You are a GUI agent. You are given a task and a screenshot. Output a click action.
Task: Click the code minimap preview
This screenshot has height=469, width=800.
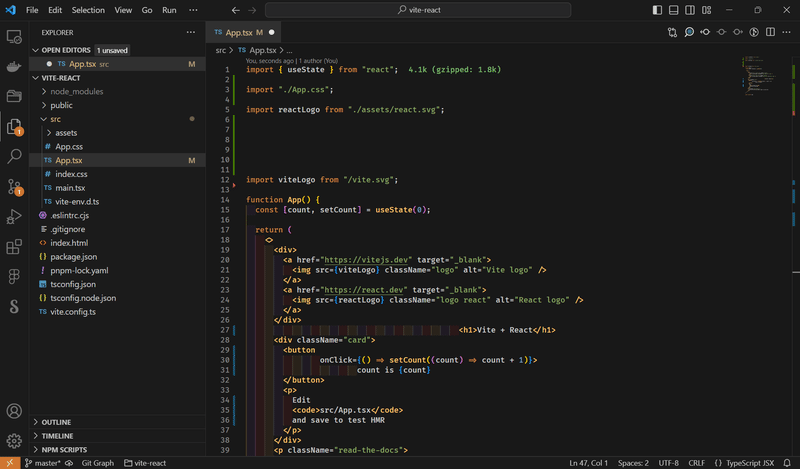coord(759,76)
